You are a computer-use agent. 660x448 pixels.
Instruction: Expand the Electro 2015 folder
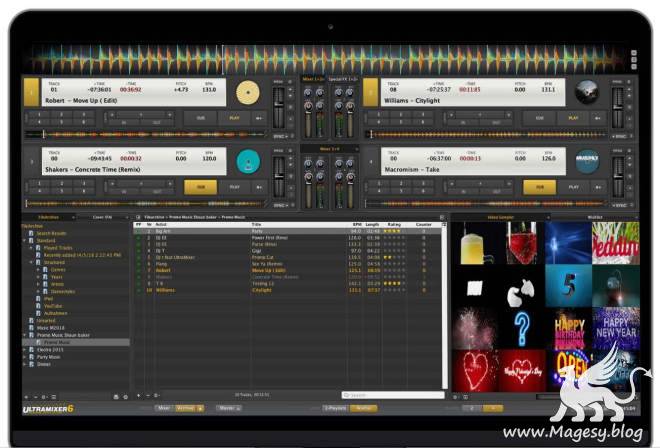point(24,350)
